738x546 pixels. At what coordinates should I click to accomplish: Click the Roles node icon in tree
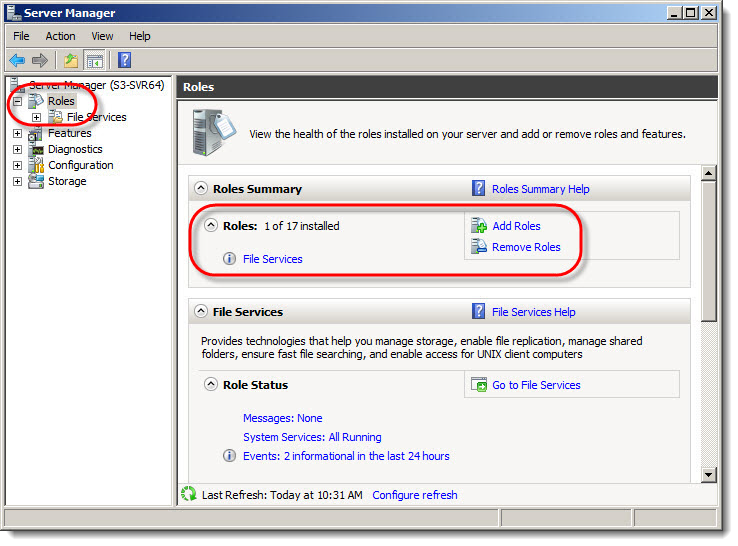pos(36,101)
